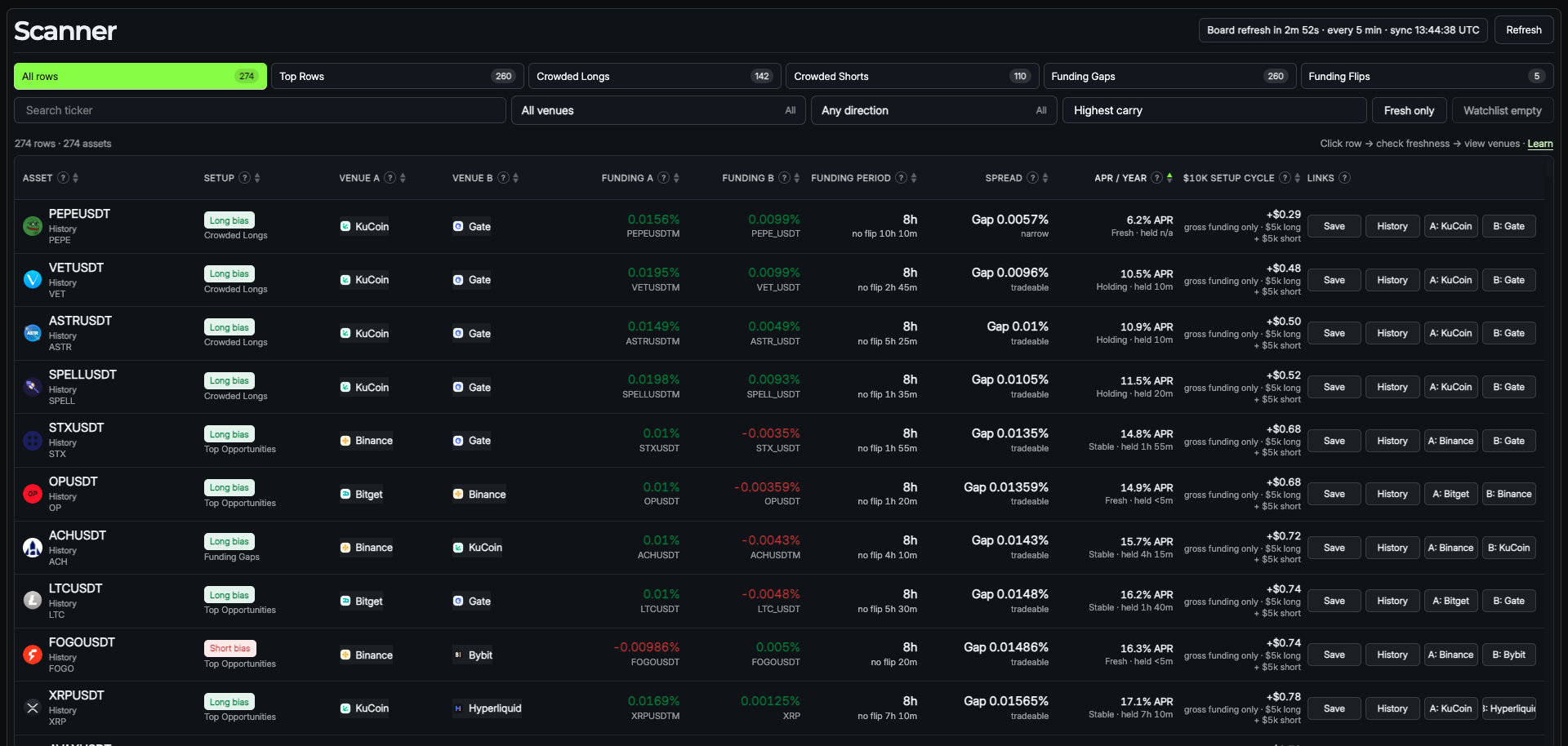
Task: Click the Bybit venue icon in FOGOUSDT row
Action: [458, 655]
